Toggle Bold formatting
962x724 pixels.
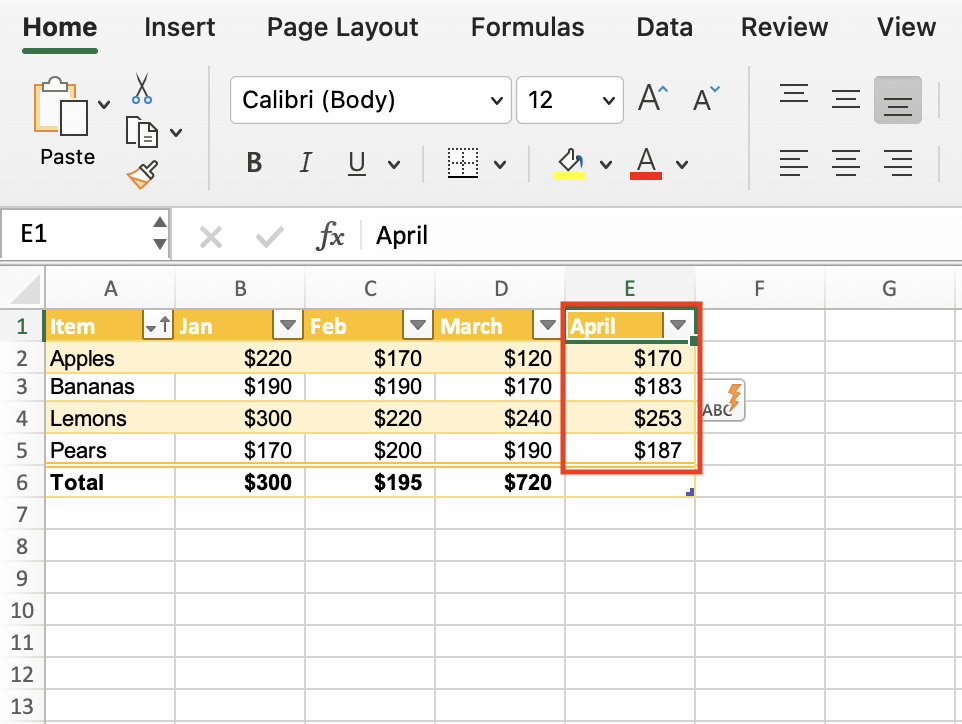(x=254, y=163)
